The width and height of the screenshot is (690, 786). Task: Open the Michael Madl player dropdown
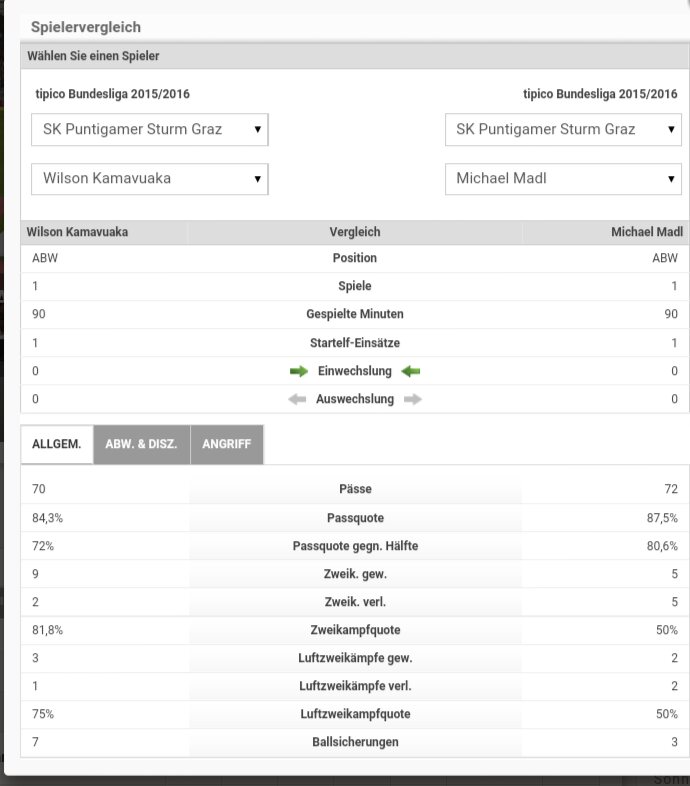pos(563,179)
